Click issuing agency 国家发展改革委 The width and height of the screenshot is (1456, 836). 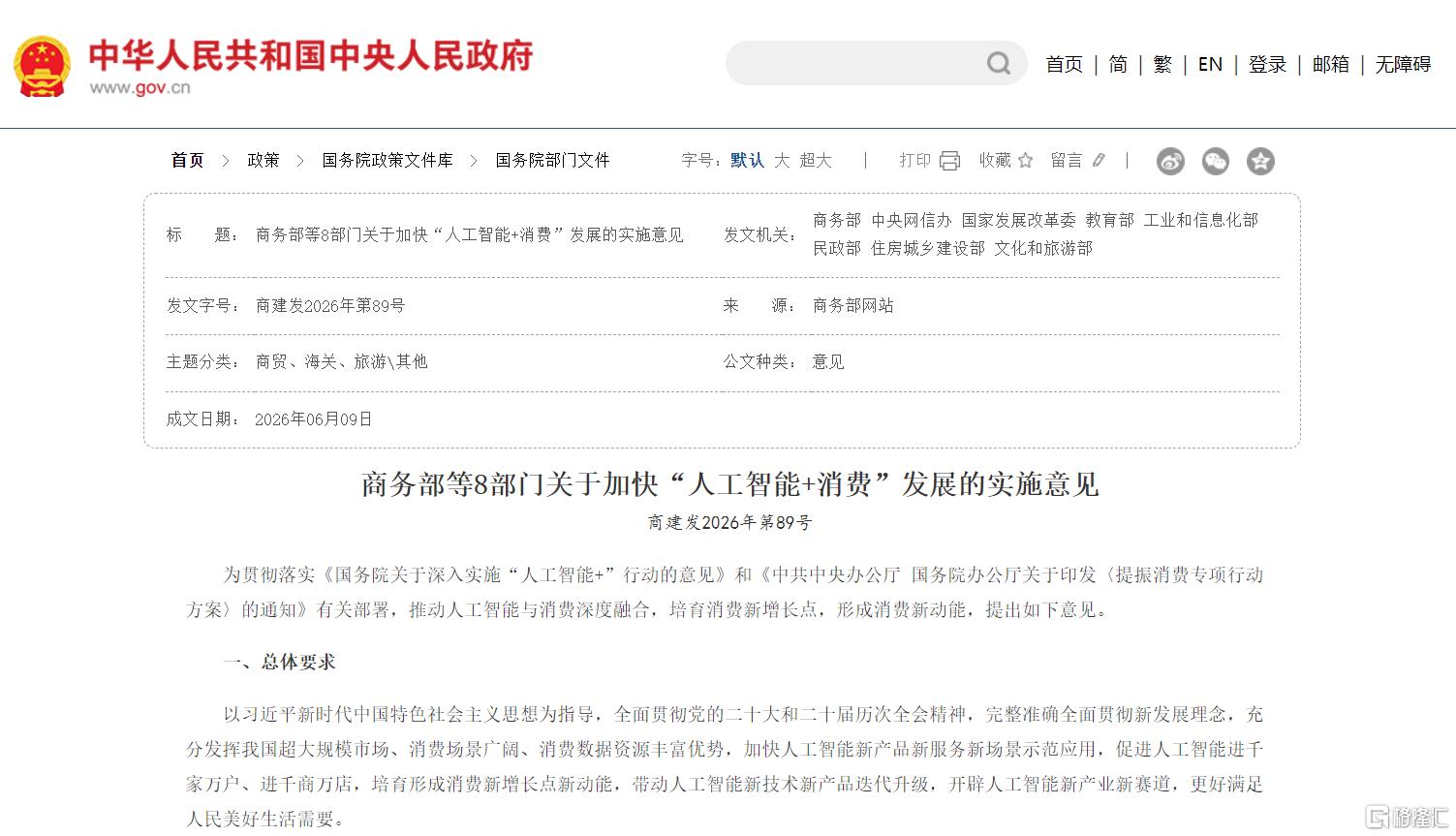pos(1018,221)
